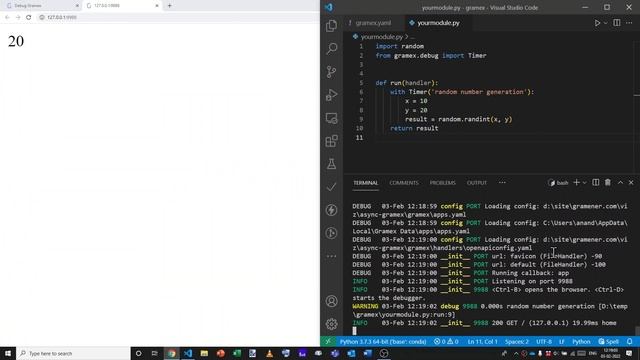The height and width of the screenshot is (360, 640).
Task: Split the editor right
Action: click(617, 23)
